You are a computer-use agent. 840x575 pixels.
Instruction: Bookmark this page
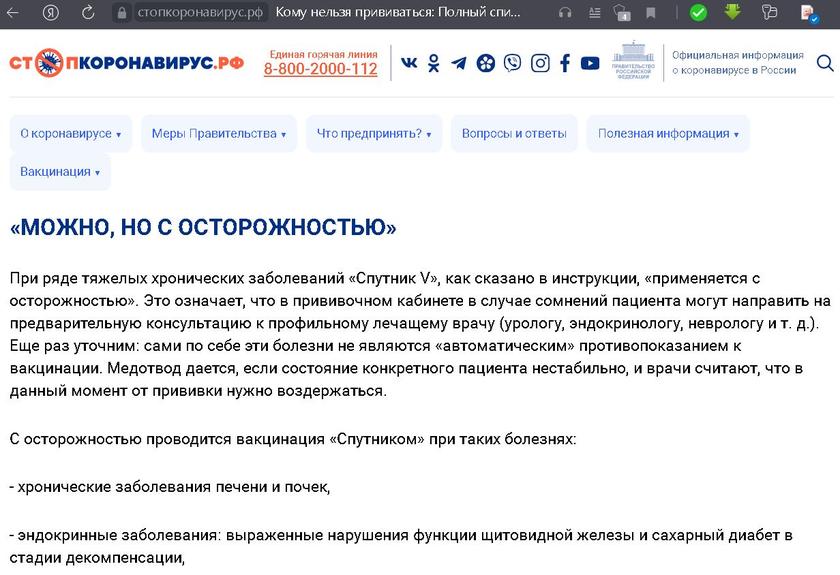pos(651,12)
